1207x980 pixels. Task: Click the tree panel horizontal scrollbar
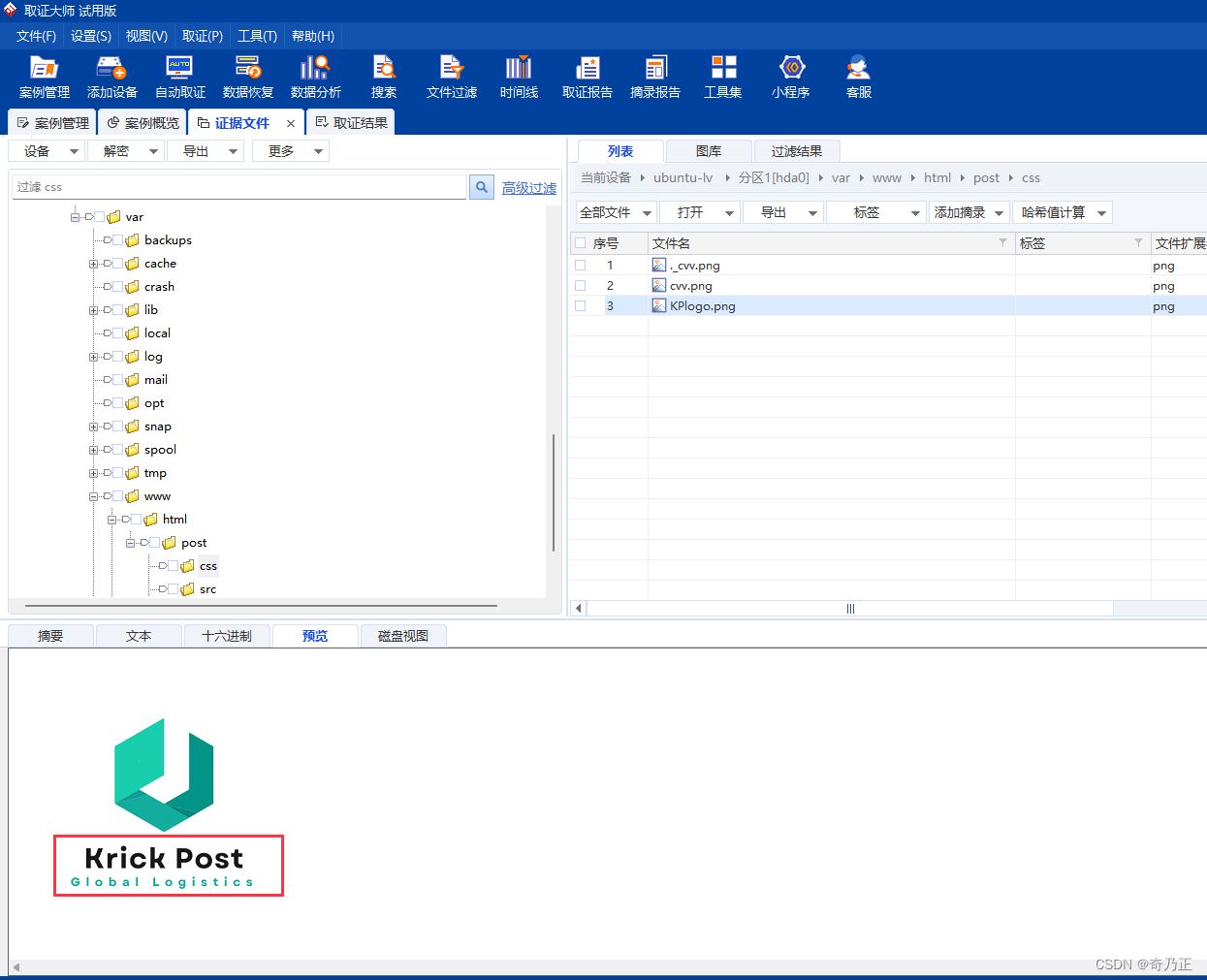point(262,606)
